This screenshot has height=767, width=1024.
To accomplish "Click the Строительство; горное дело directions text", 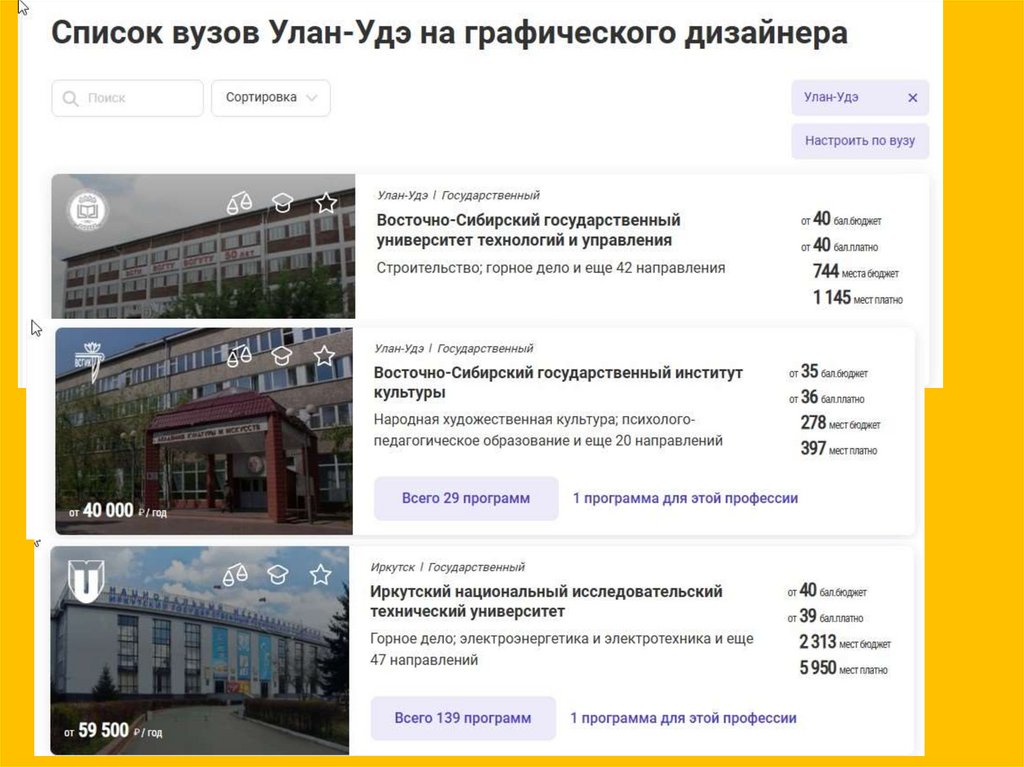I will click(551, 268).
